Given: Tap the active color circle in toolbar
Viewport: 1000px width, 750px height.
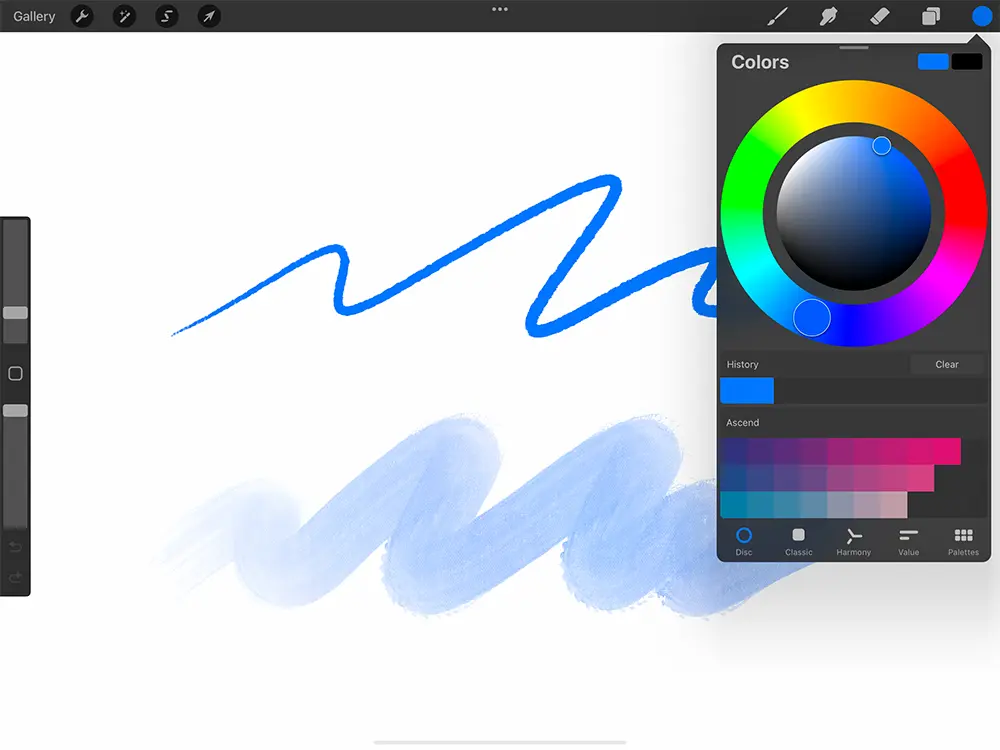Looking at the screenshot, I should (x=981, y=16).
